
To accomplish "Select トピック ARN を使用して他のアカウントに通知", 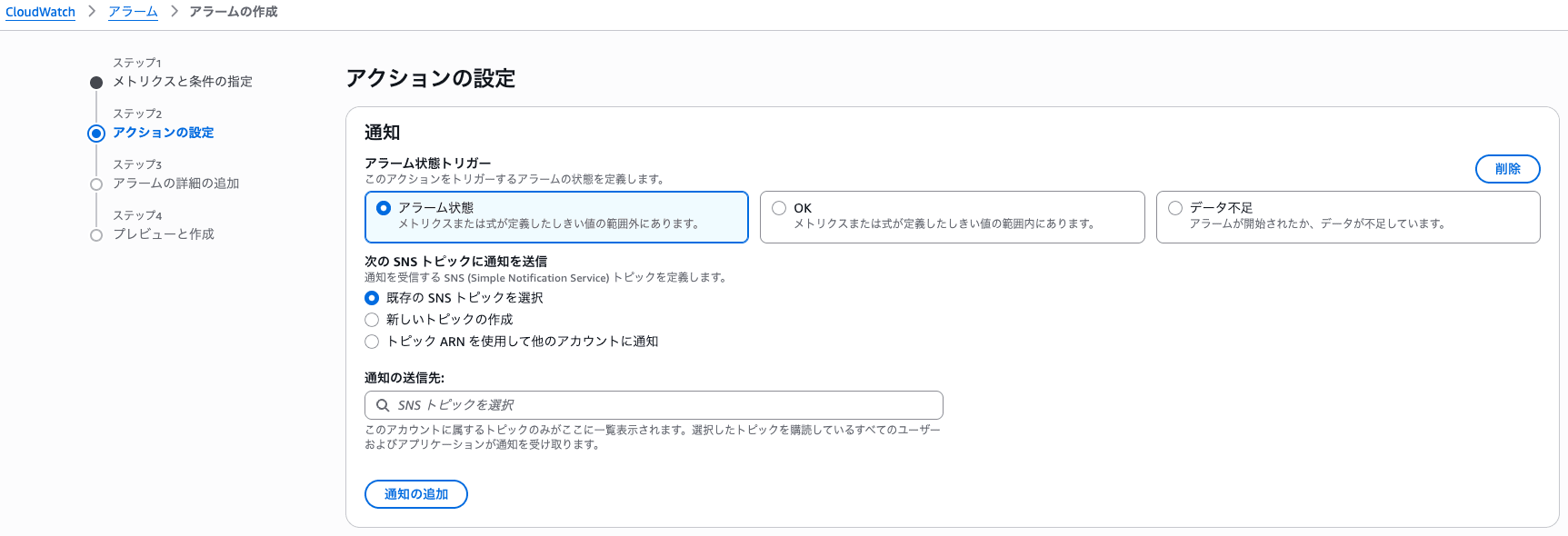I will [372, 342].
